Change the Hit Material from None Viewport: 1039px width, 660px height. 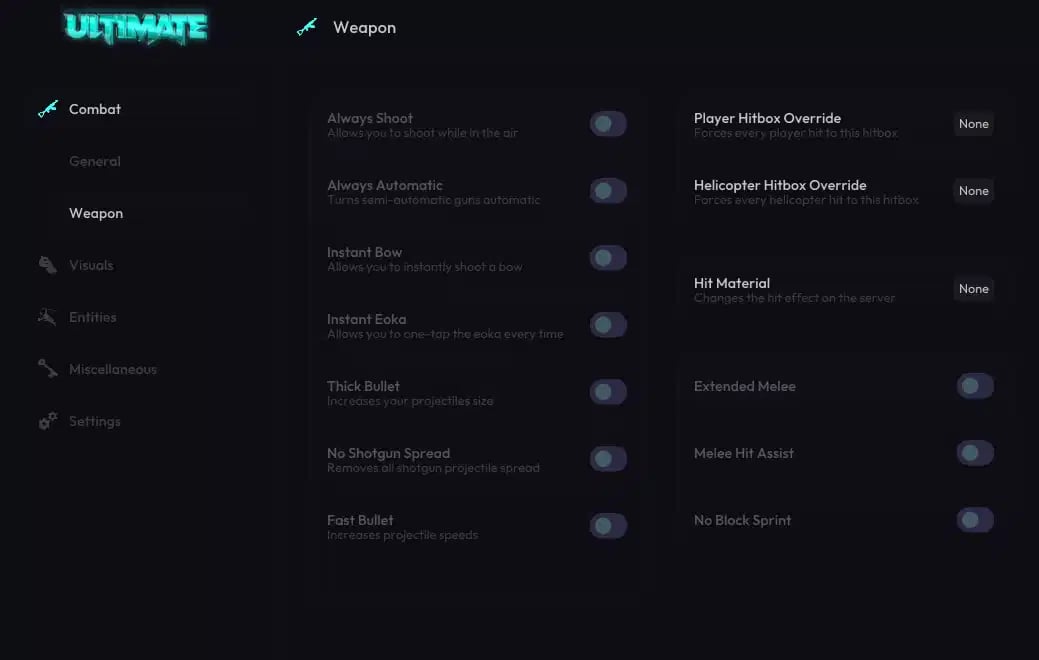point(973,288)
